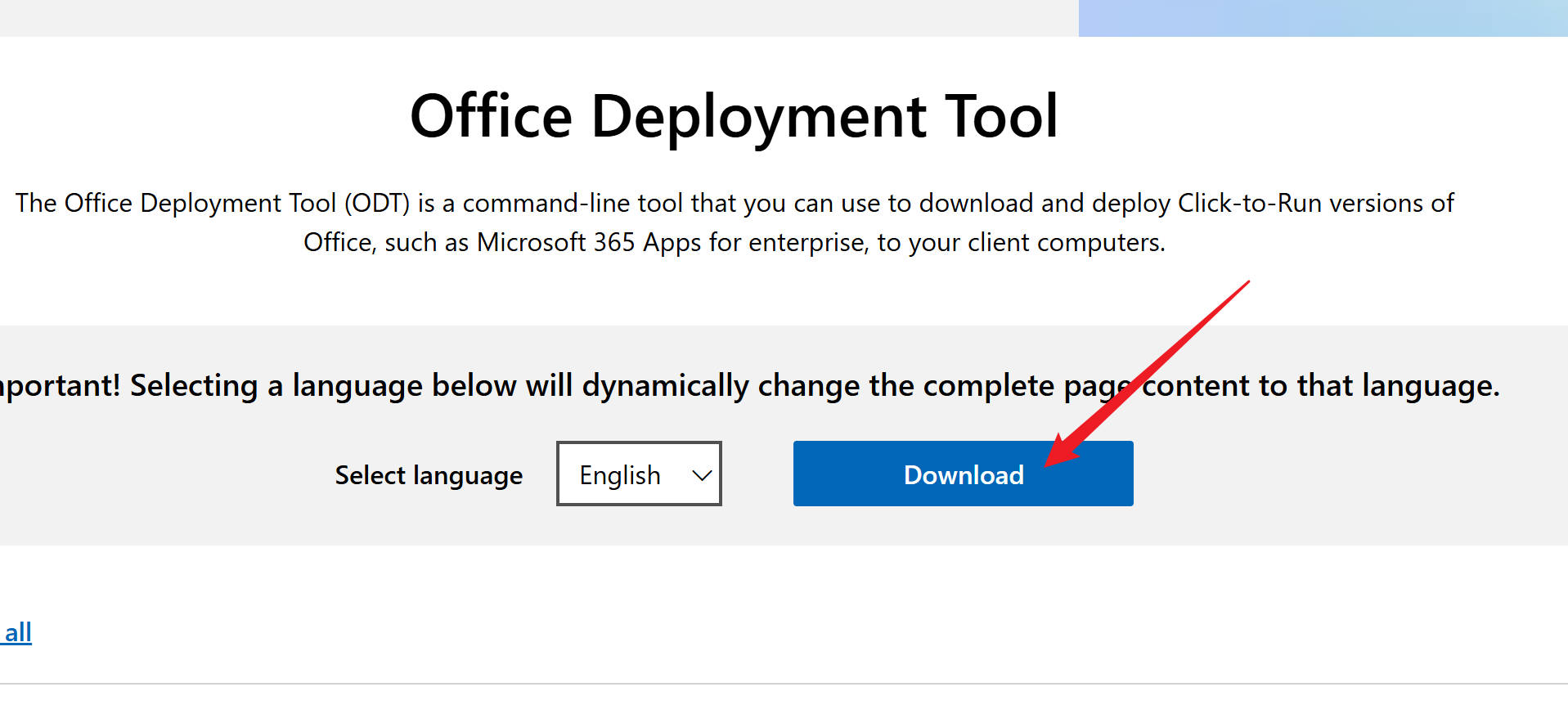Click the "(ODT)" abbreviation in description

(x=376, y=203)
